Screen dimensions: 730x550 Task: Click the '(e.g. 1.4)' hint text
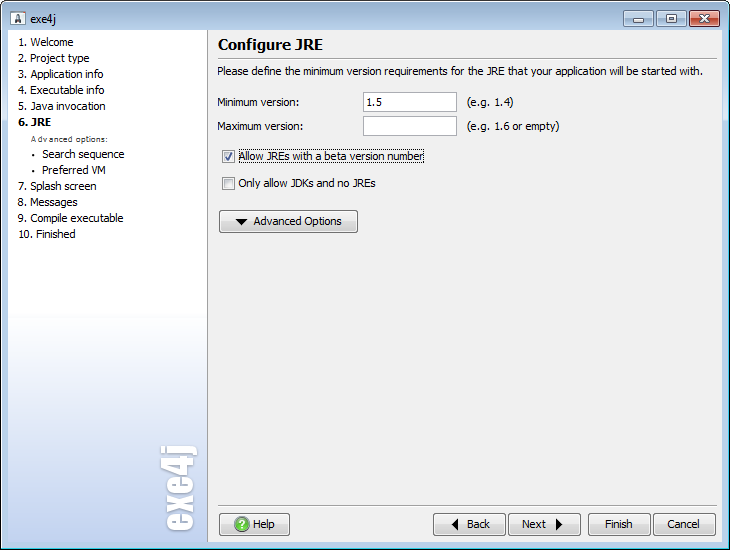(x=490, y=102)
